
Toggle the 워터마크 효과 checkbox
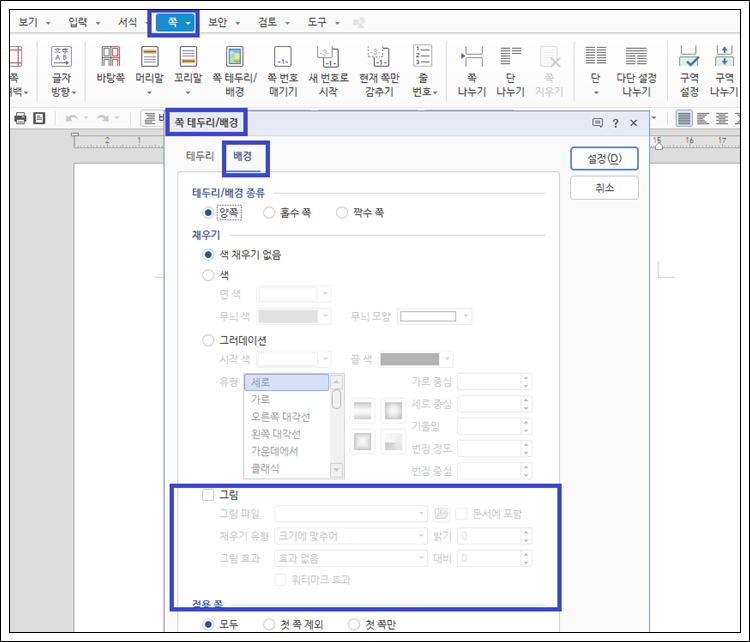pos(280,580)
